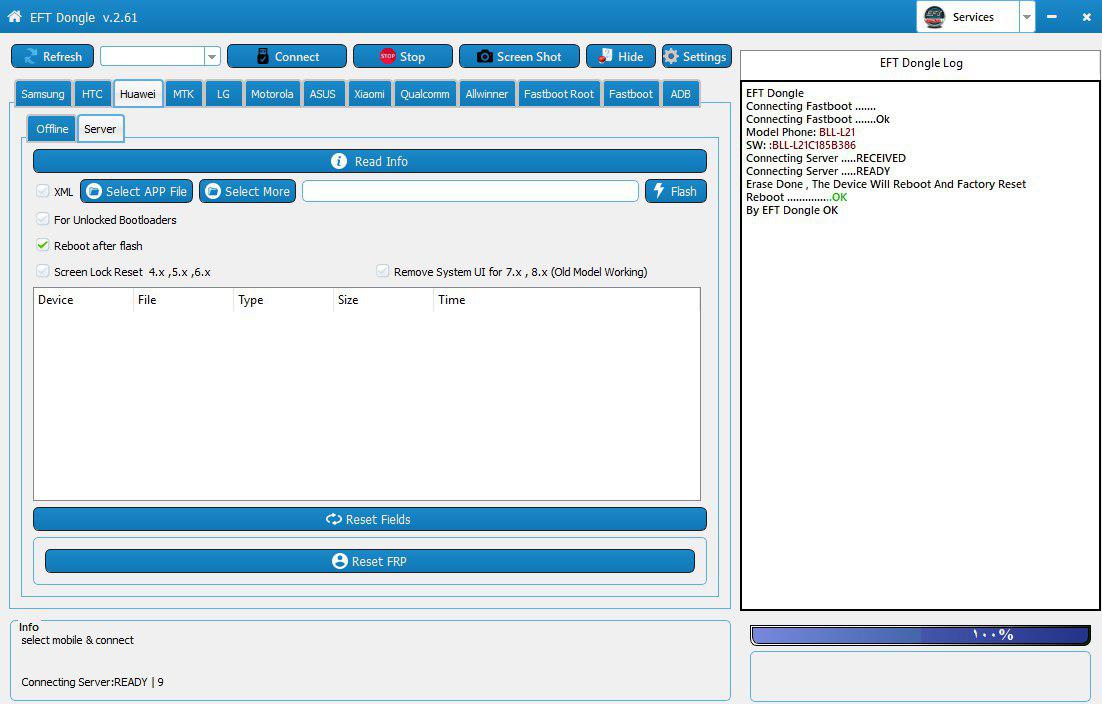Click the Hide button
This screenshot has height=704, width=1102.
coord(620,57)
